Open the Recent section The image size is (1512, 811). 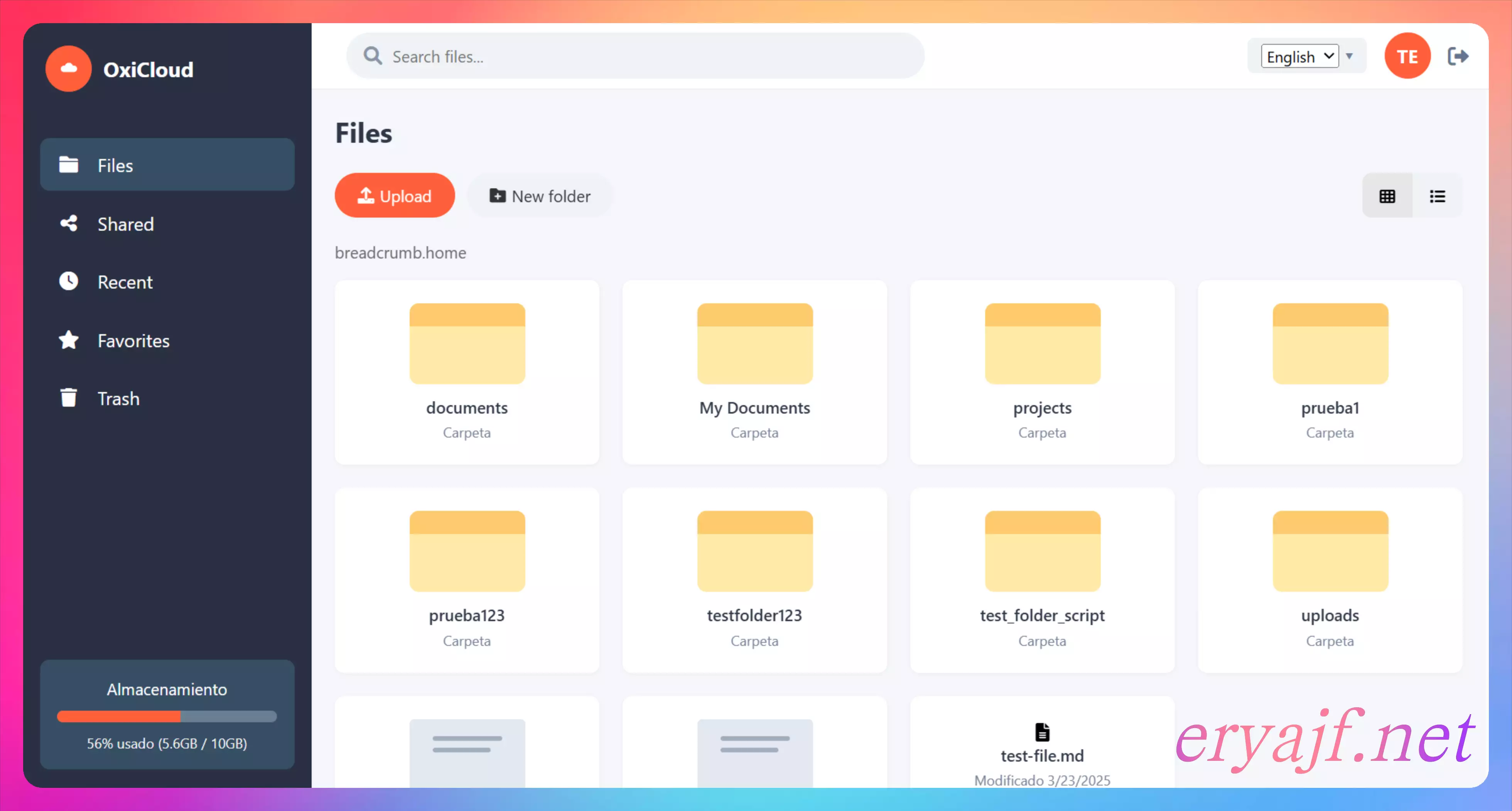click(167, 282)
